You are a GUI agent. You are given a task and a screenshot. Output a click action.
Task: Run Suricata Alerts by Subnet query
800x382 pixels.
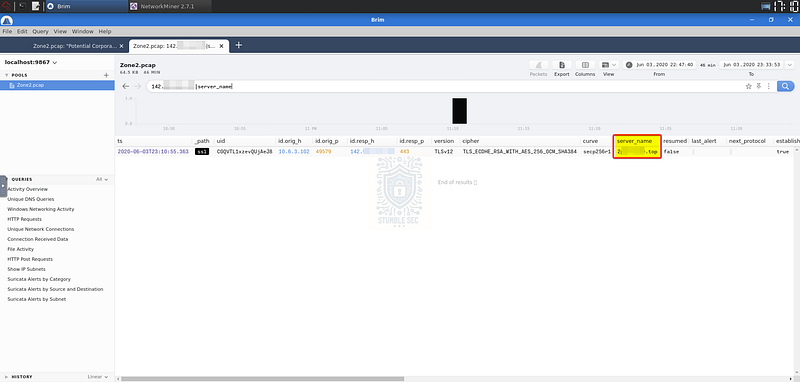pos(37,299)
